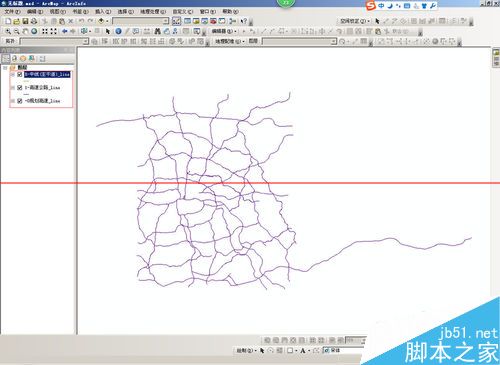
Task: Select the drawing rectangle shape tool
Action: [290, 350]
